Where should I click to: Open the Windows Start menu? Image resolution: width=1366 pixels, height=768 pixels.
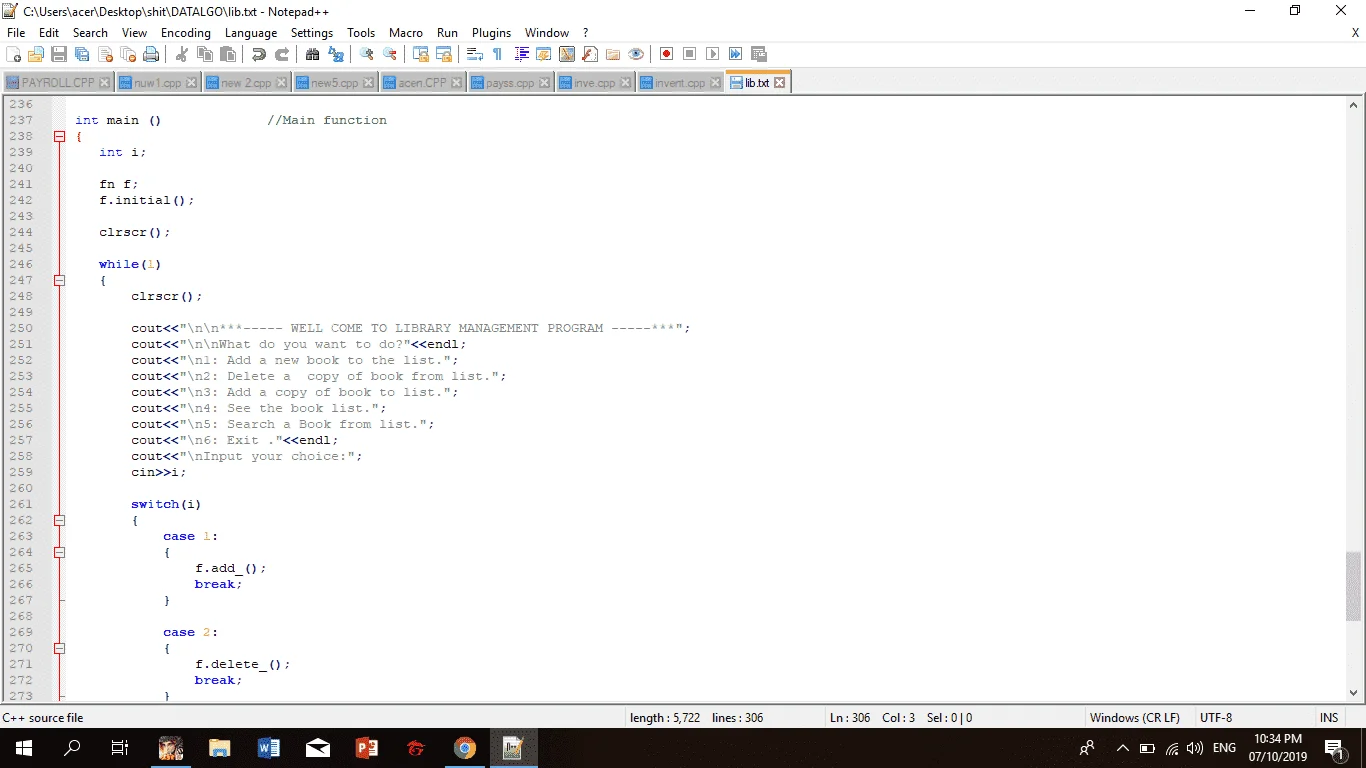pyautogui.click(x=24, y=748)
